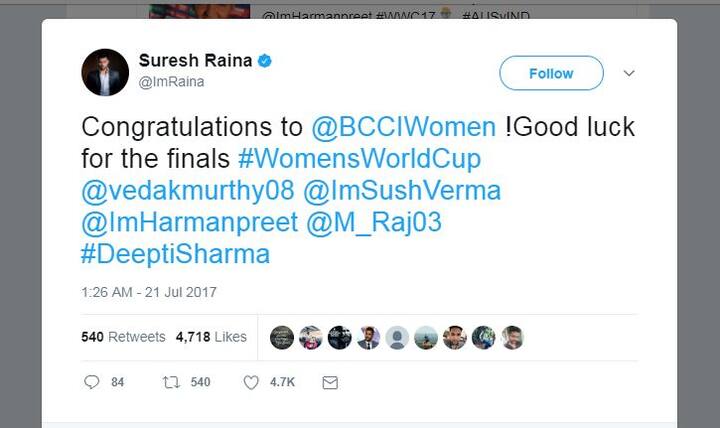The image size is (720, 428).
Task: Visit the @vedakmurthy08 profile mention
Action: coord(188,191)
